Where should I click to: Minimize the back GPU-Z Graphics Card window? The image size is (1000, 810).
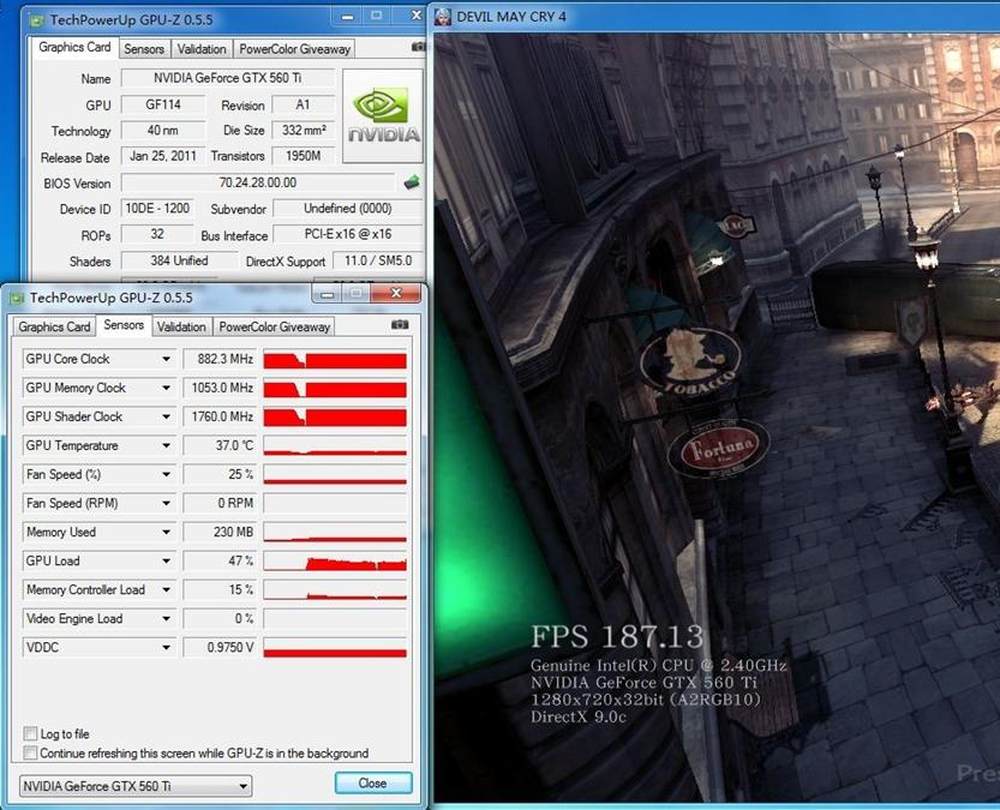(x=348, y=17)
